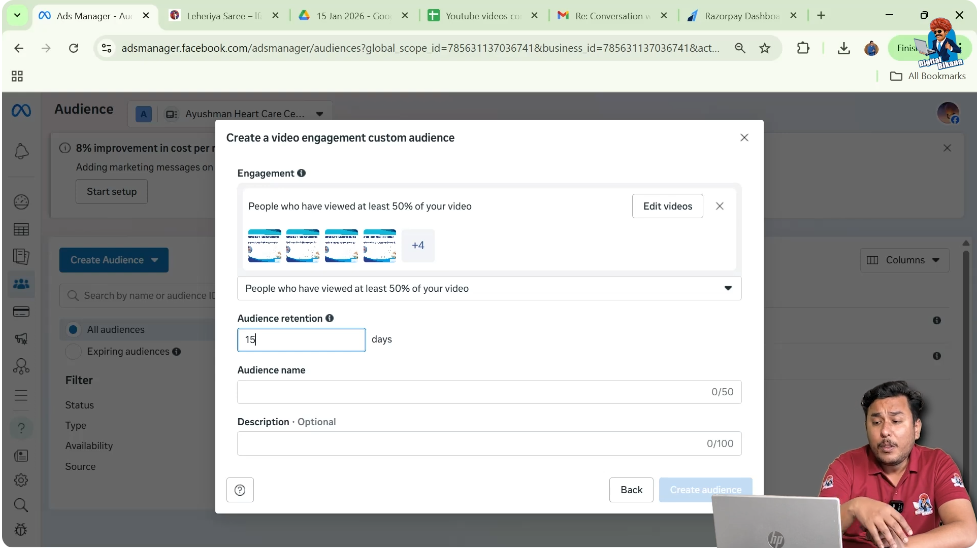The height and width of the screenshot is (548, 978).
Task: Open Audiences people icon in sidebar
Action: pos(21,284)
